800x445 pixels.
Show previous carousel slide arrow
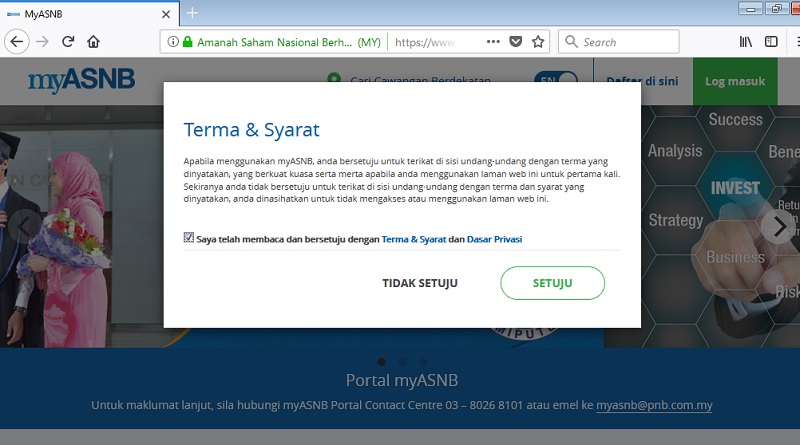click(x=23, y=226)
